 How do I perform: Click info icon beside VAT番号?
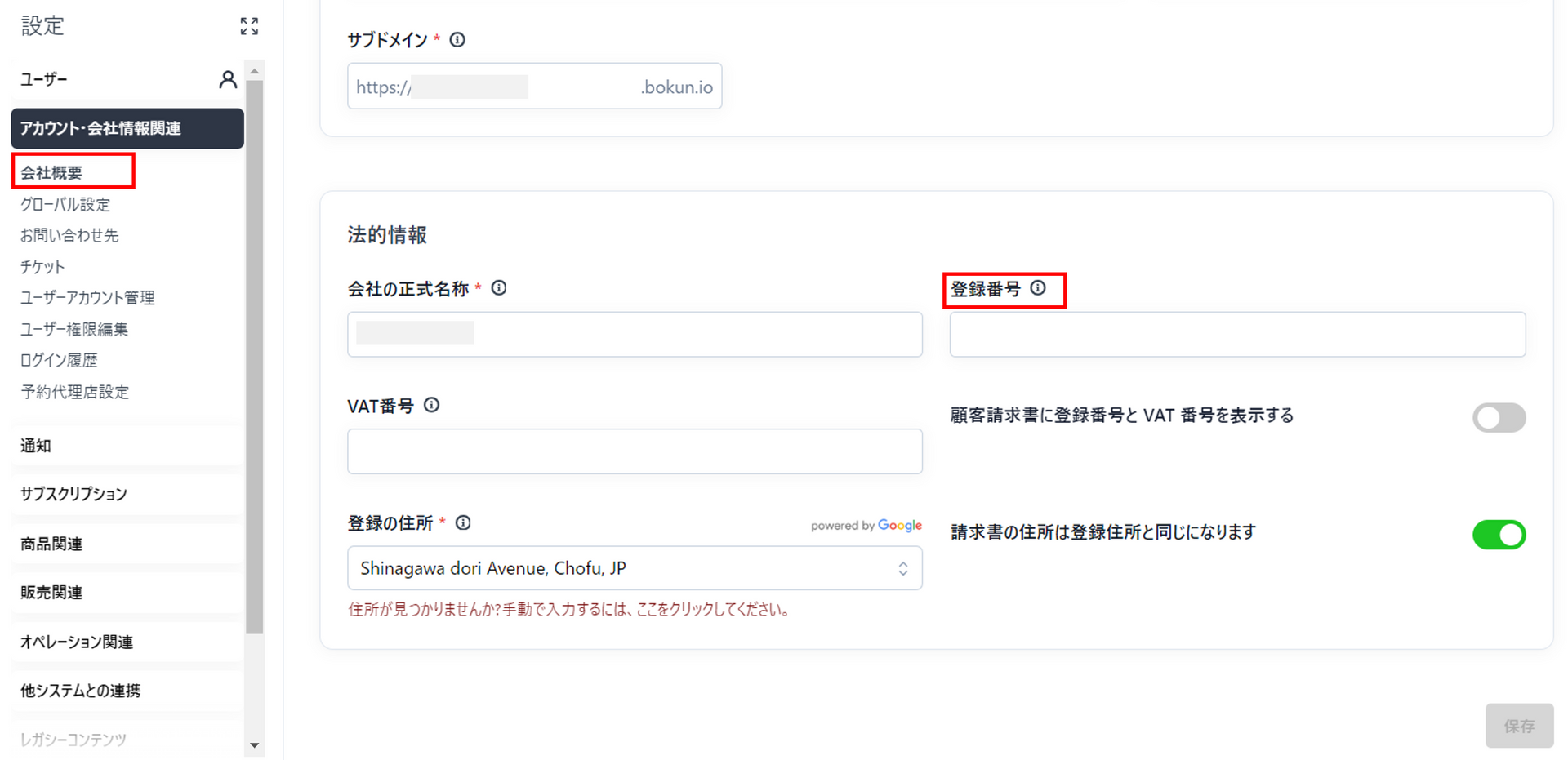432,405
